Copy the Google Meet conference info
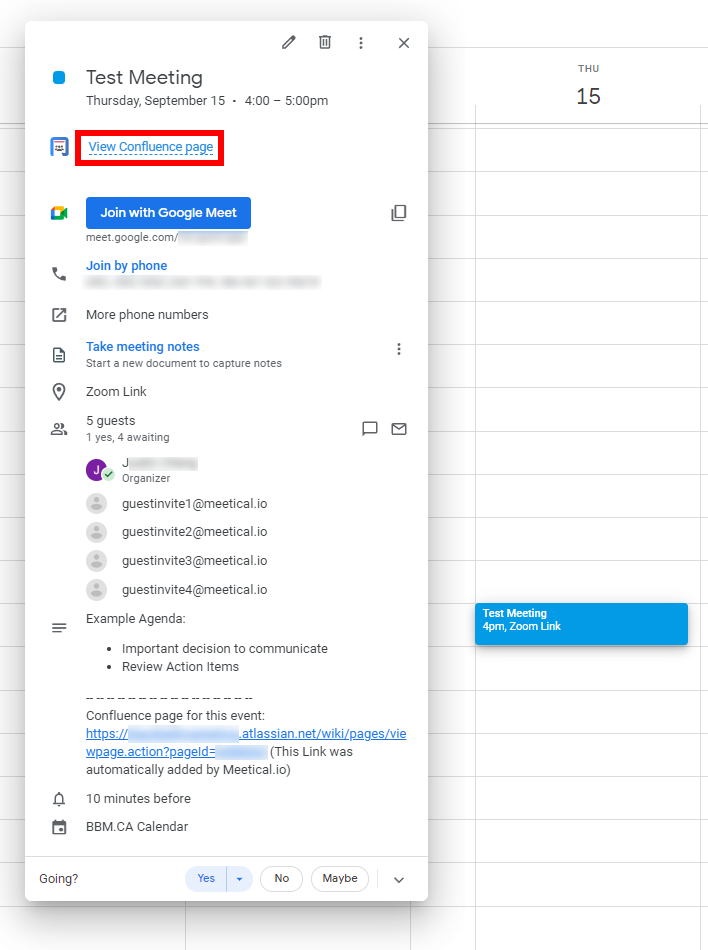 (x=399, y=213)
